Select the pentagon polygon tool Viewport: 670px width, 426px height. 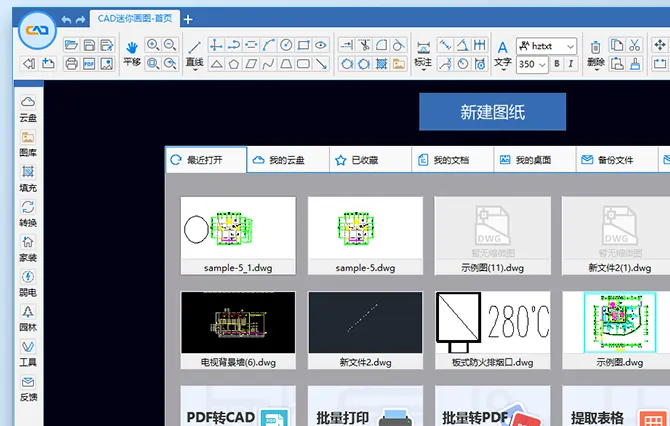click(234, 64)
